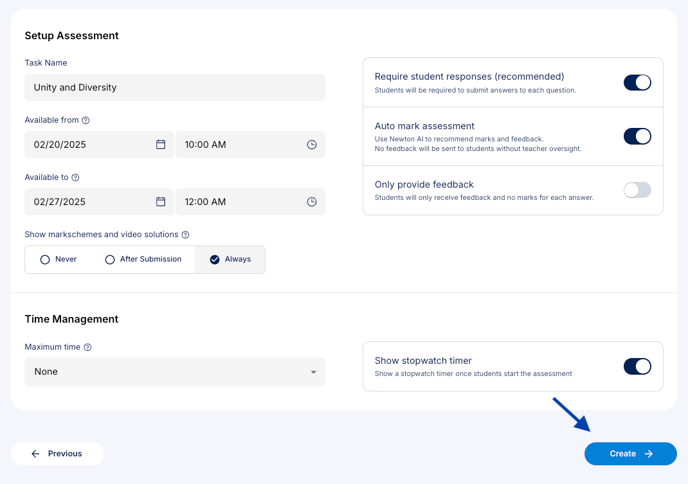
Task: Select the After Submission radio option
Action: [x=143, y=259]
